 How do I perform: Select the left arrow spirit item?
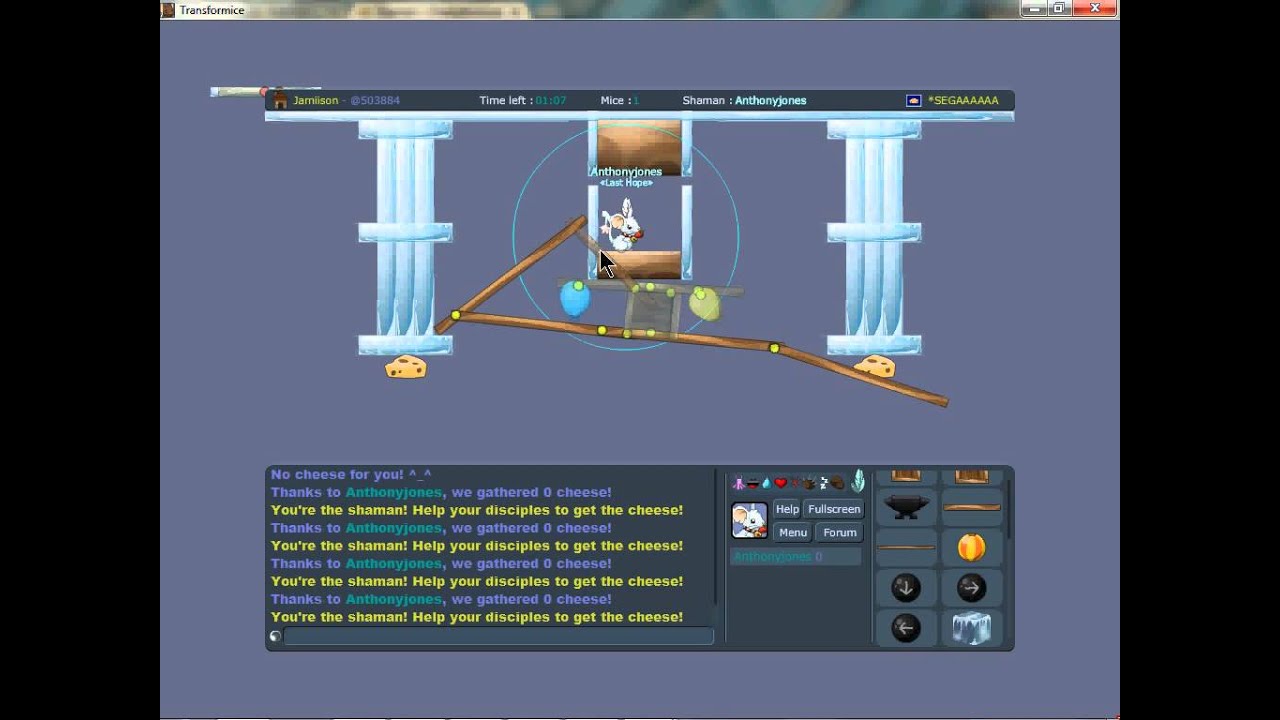click(x=906, y=628)
